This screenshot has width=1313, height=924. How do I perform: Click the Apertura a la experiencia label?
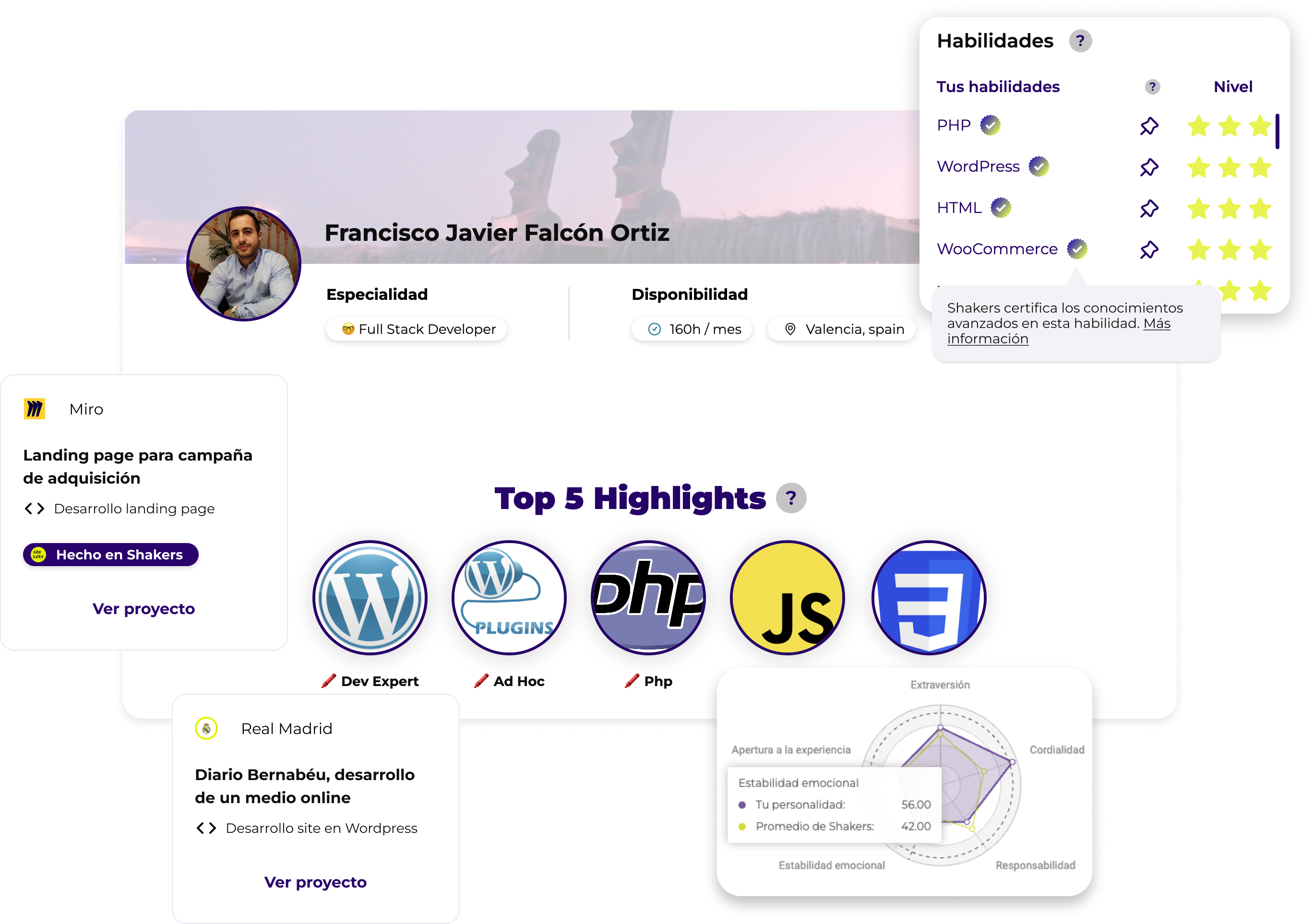[x=791, y=749]
